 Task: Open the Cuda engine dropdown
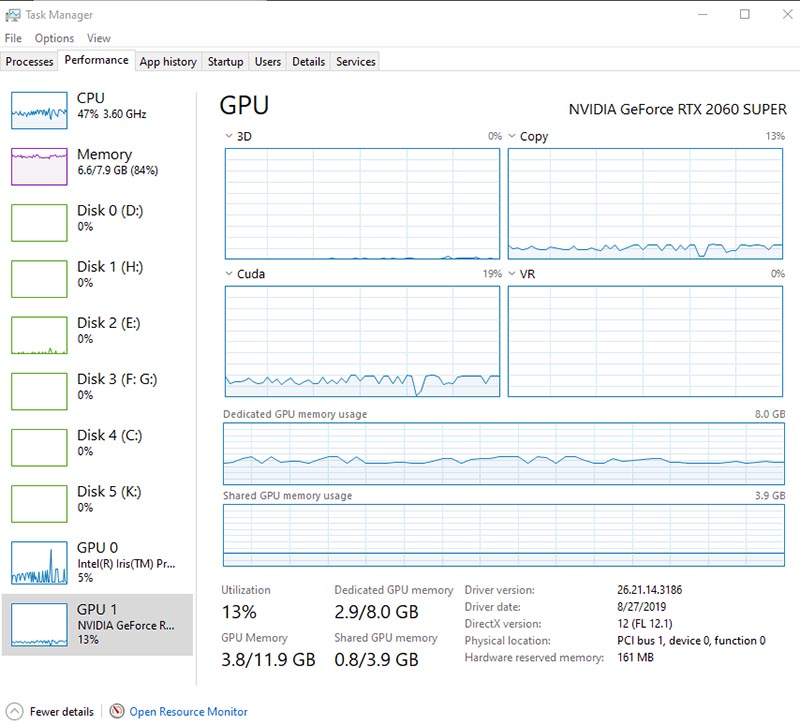coord(229,274)
